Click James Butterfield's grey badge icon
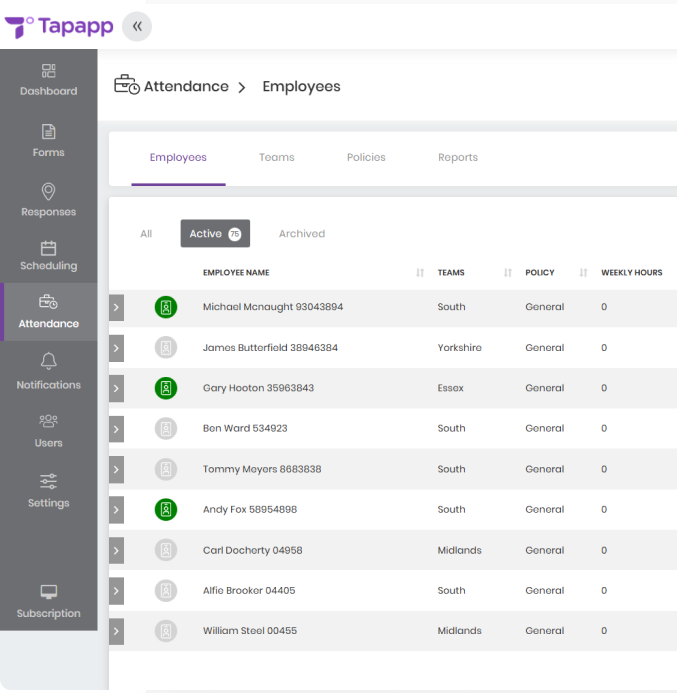 [x=166, y=348]
